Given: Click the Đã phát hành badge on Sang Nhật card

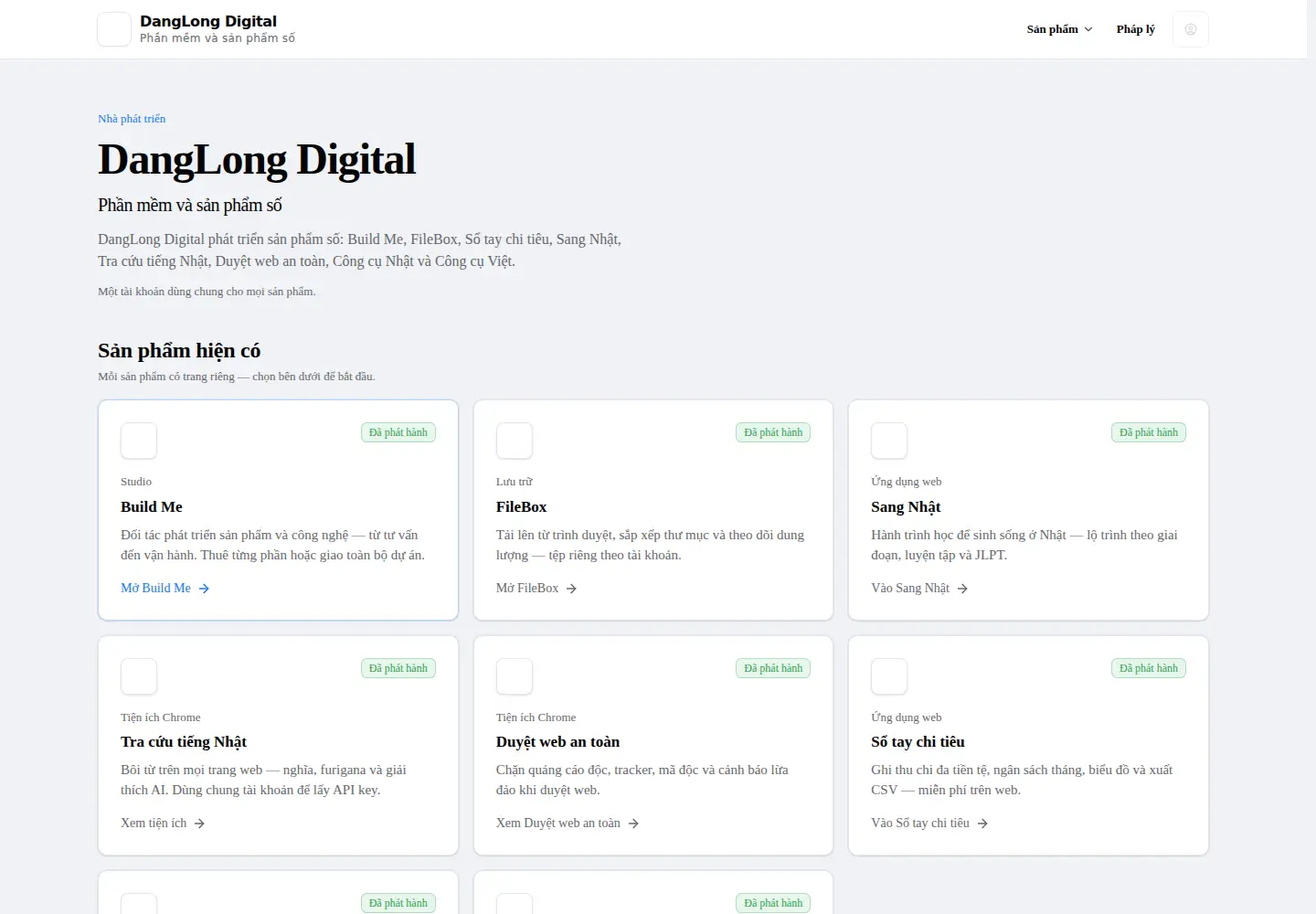Looking at the screenshot, I should click(x=1149, y=432).
